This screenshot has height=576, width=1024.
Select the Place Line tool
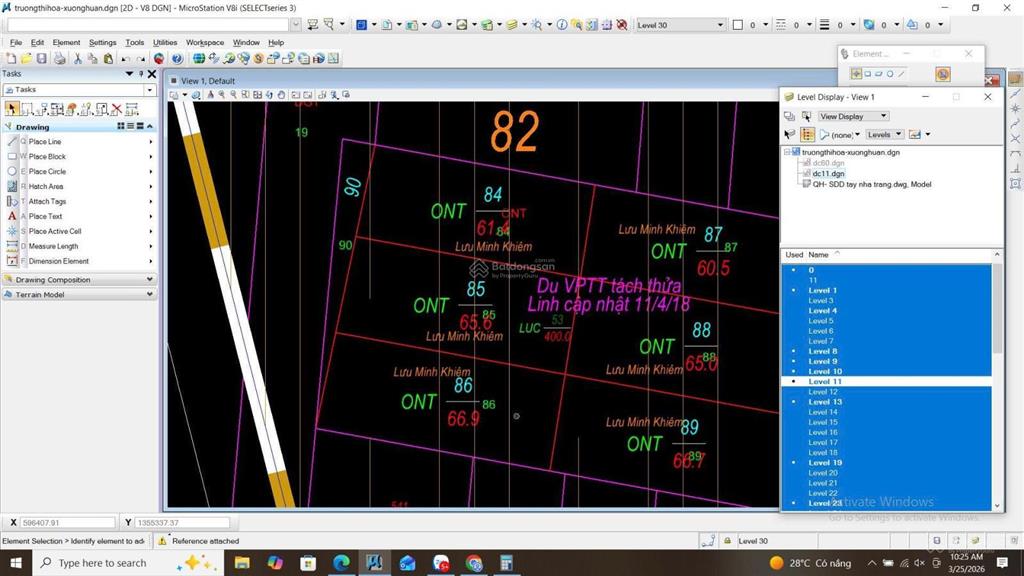[x=80, y=142]
